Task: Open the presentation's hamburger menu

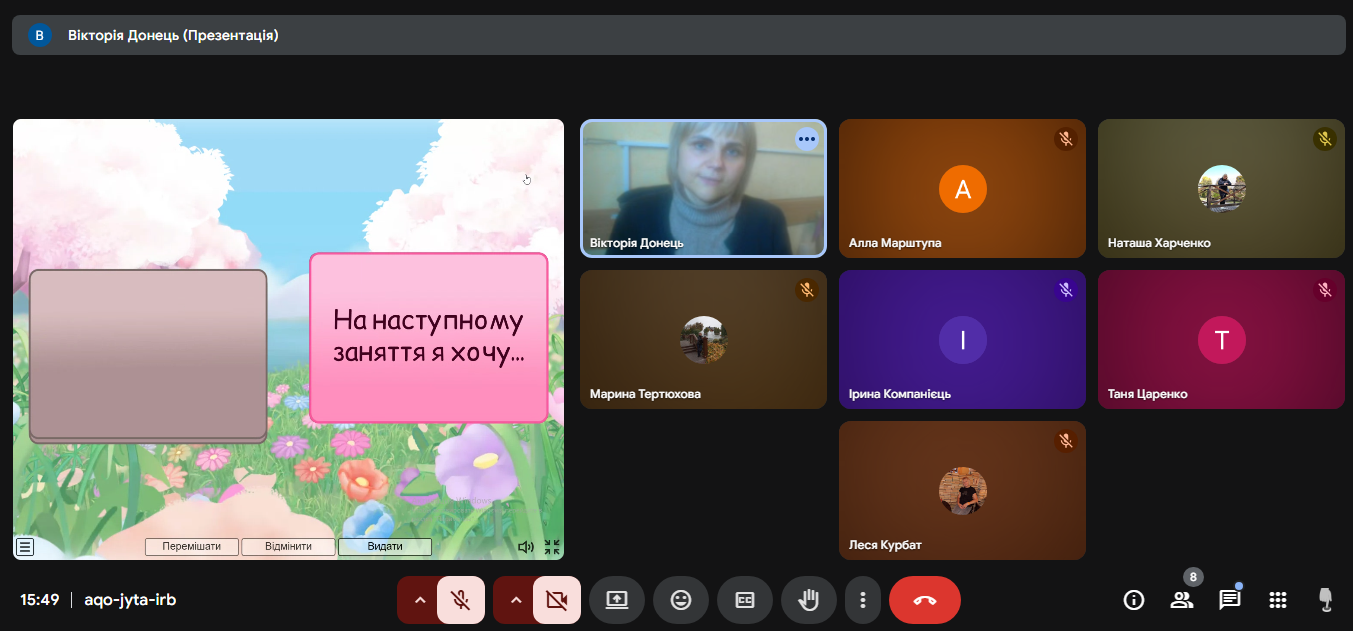Action: tap(25, 547)
